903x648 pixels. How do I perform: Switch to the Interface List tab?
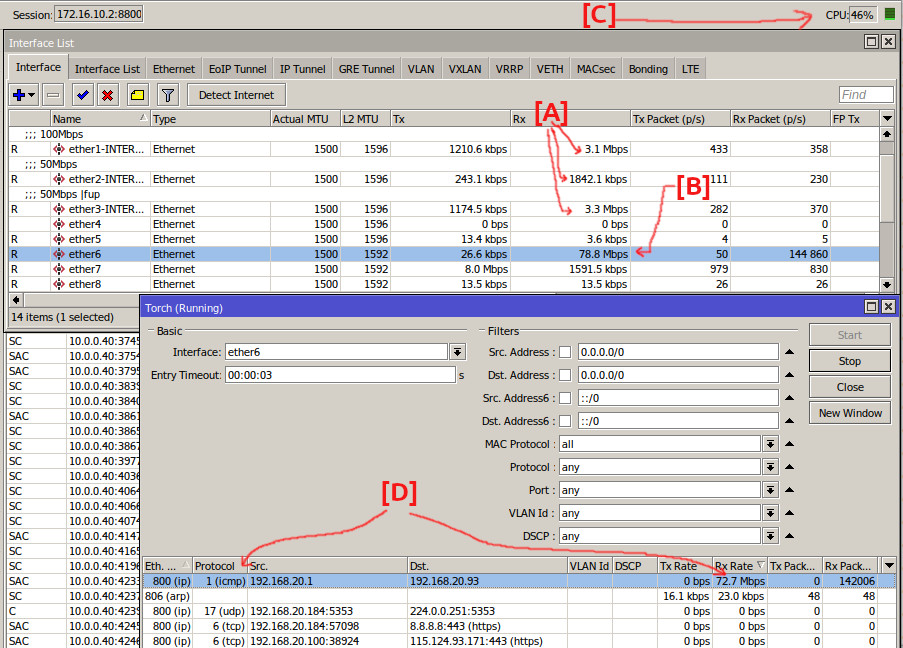tap(107, 69)
